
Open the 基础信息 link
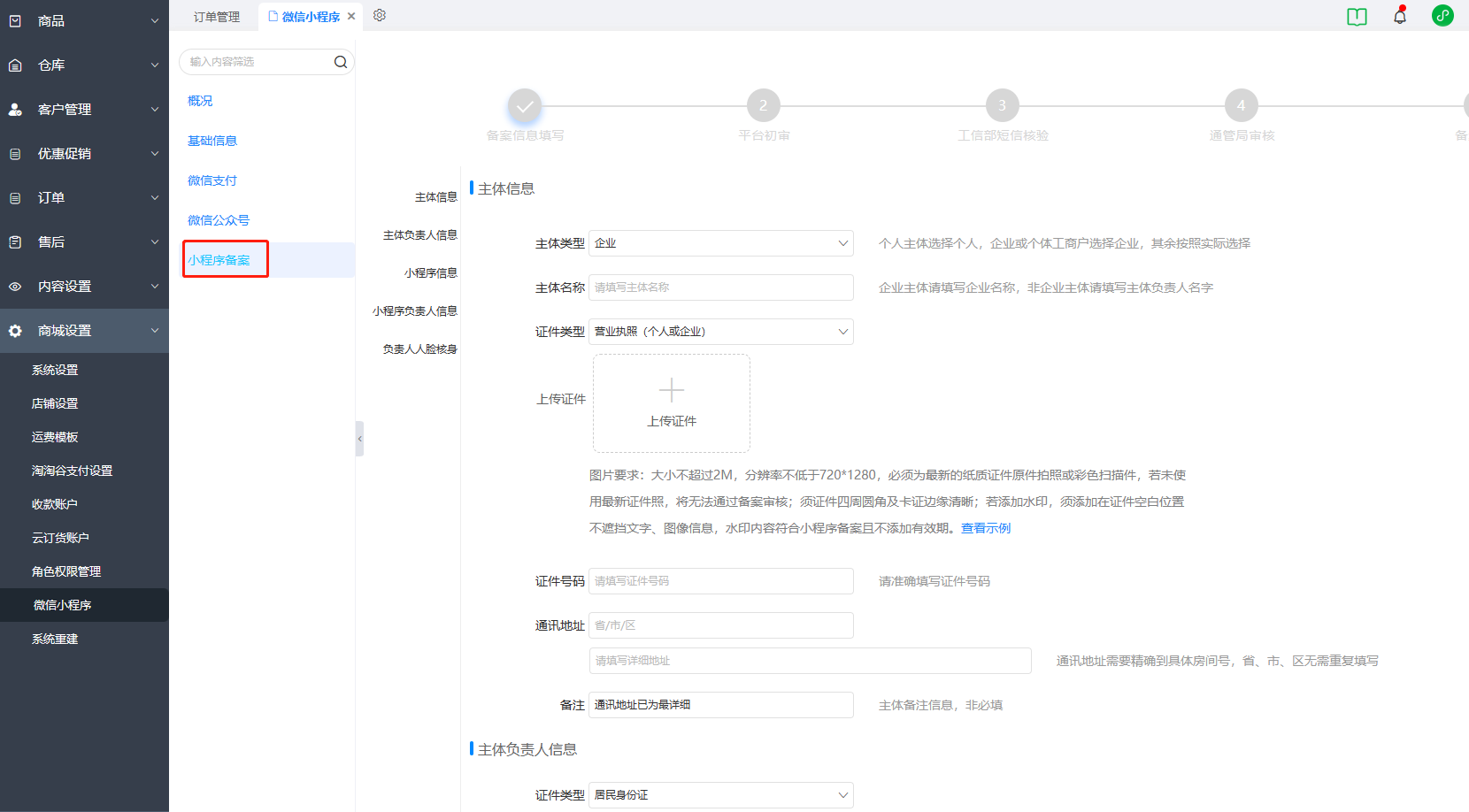click(x=212, y=141)
